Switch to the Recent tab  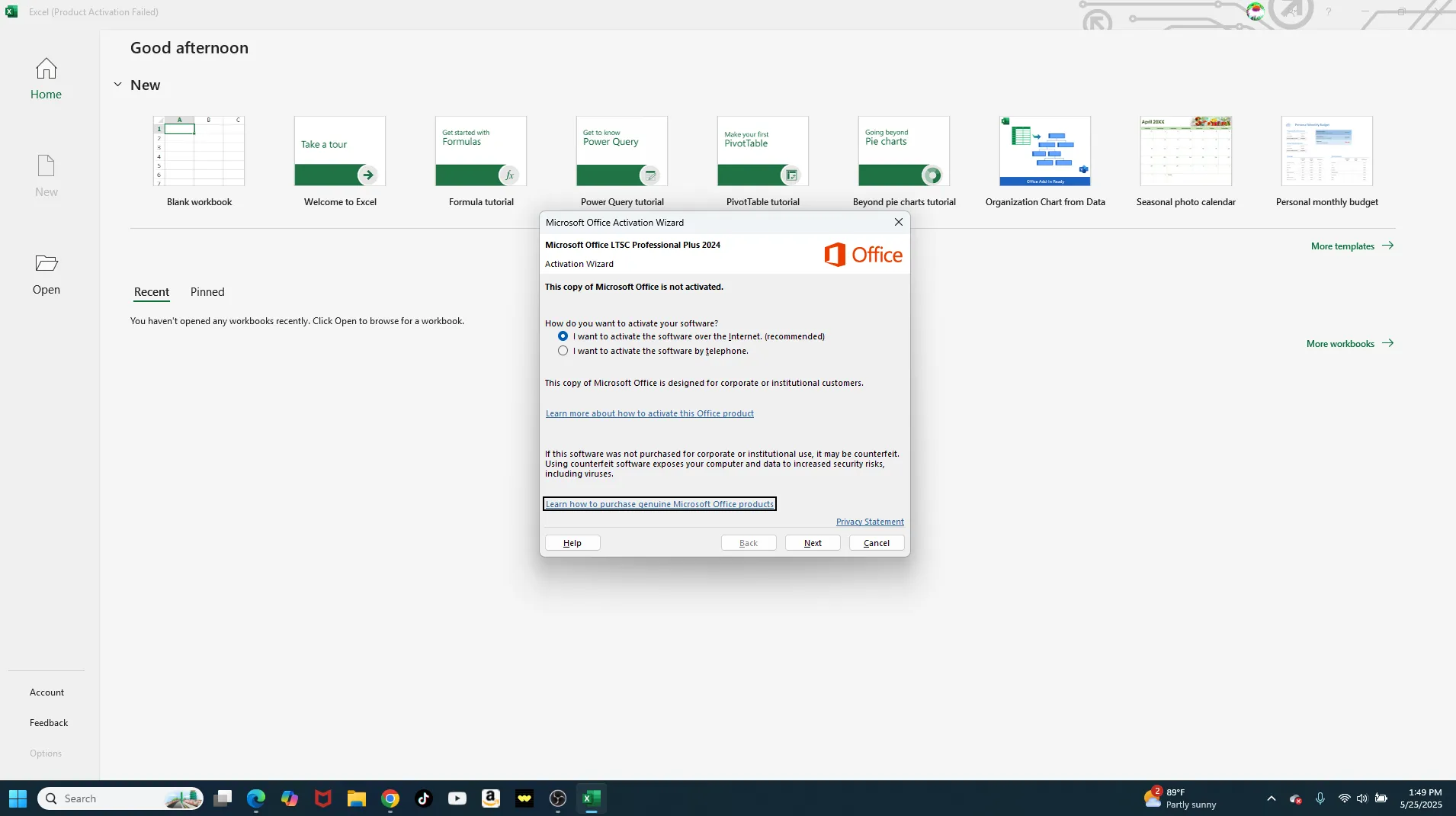click(152, 292)
